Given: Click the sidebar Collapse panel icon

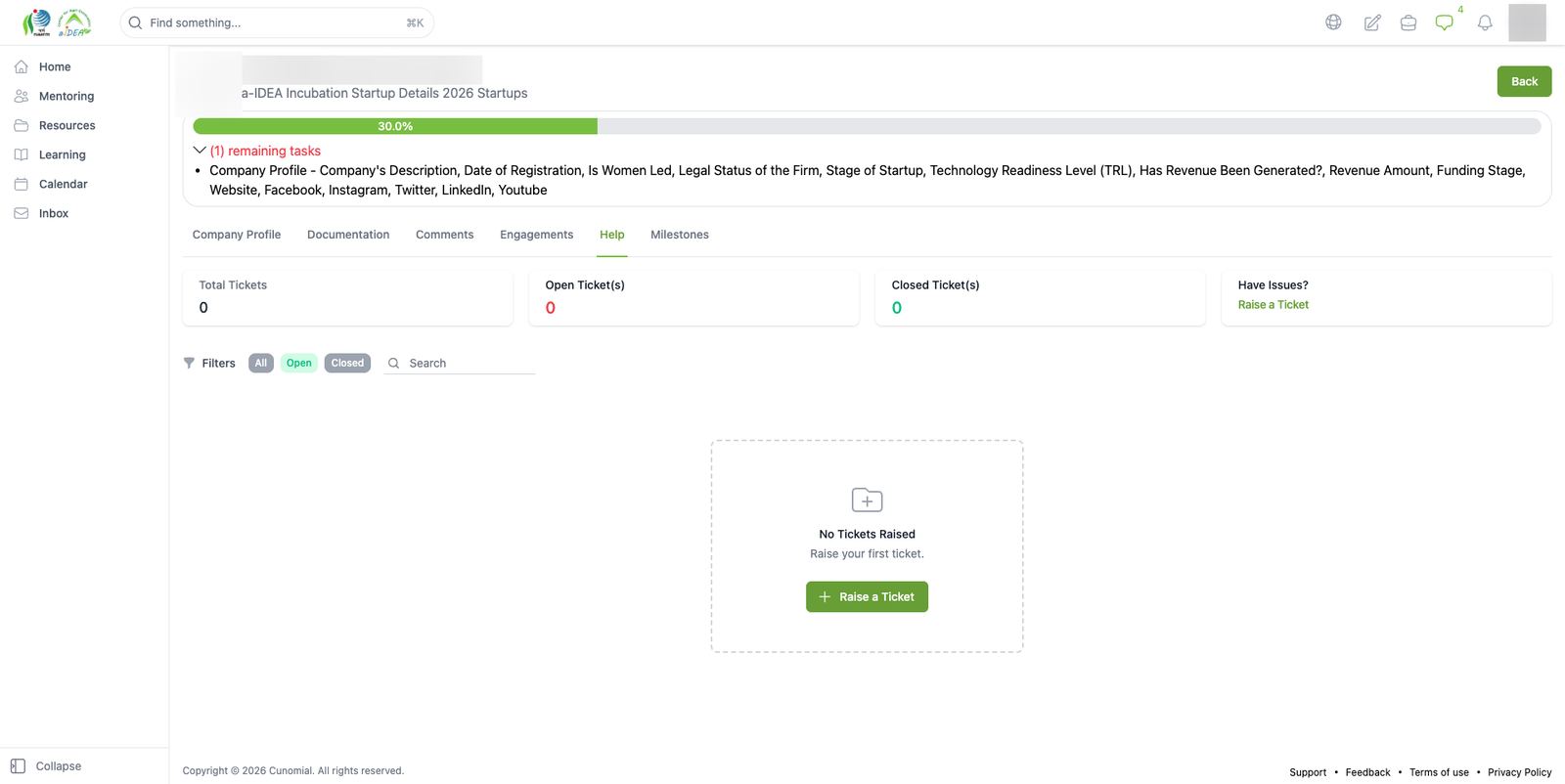Looking at the screenshot, I should tap(18, 766).
